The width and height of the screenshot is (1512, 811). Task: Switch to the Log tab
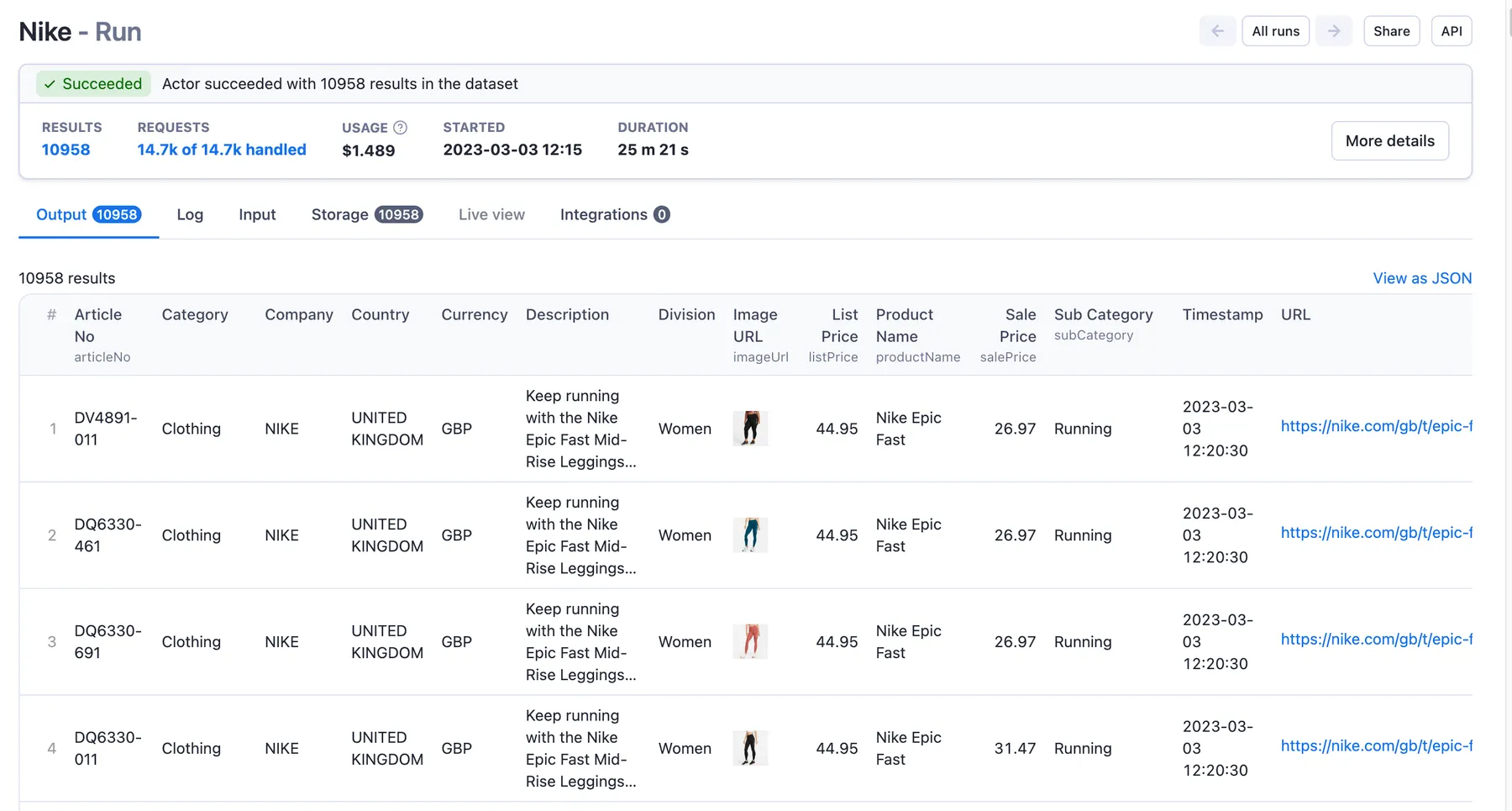tap(190, 215)
